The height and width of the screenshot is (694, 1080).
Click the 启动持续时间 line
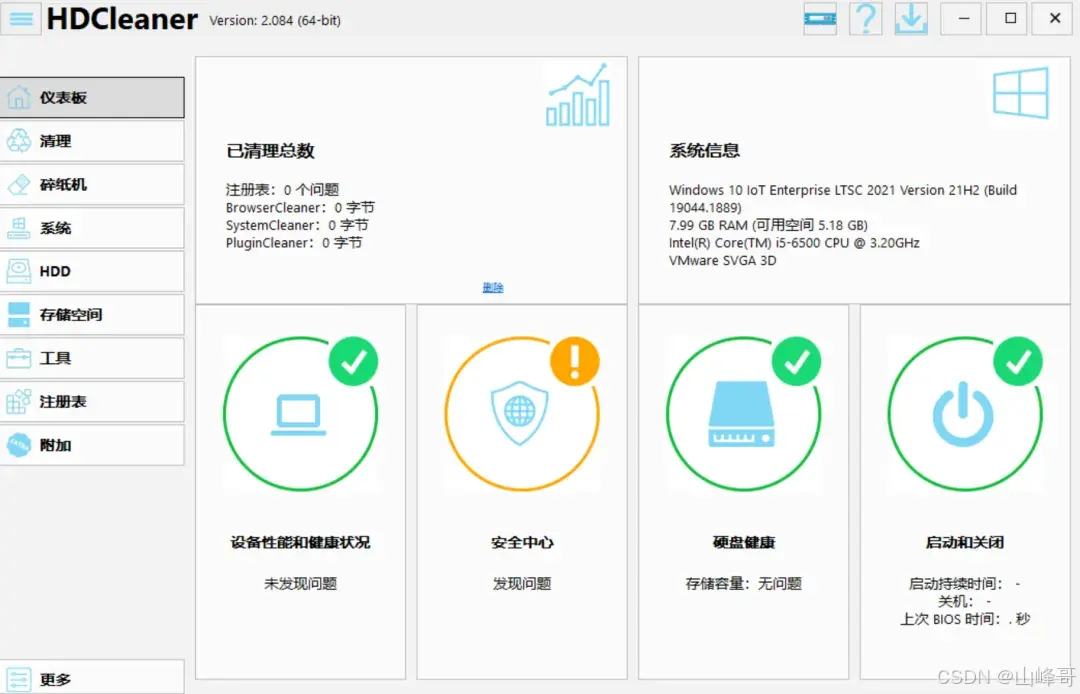(x=964, y=584)
